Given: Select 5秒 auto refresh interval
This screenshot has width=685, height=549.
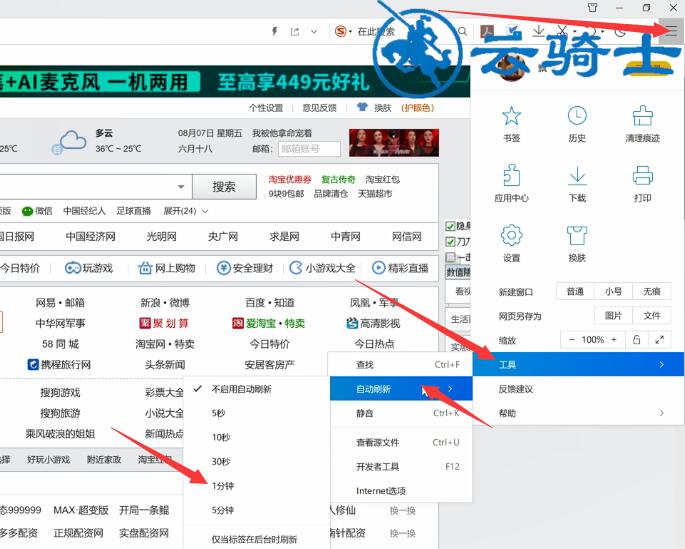Looking at the screenshot, I should click(257, 413).
